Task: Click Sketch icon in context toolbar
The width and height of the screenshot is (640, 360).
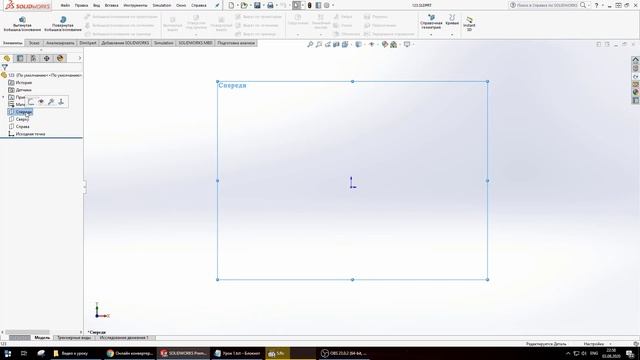Action: point(31,102)
